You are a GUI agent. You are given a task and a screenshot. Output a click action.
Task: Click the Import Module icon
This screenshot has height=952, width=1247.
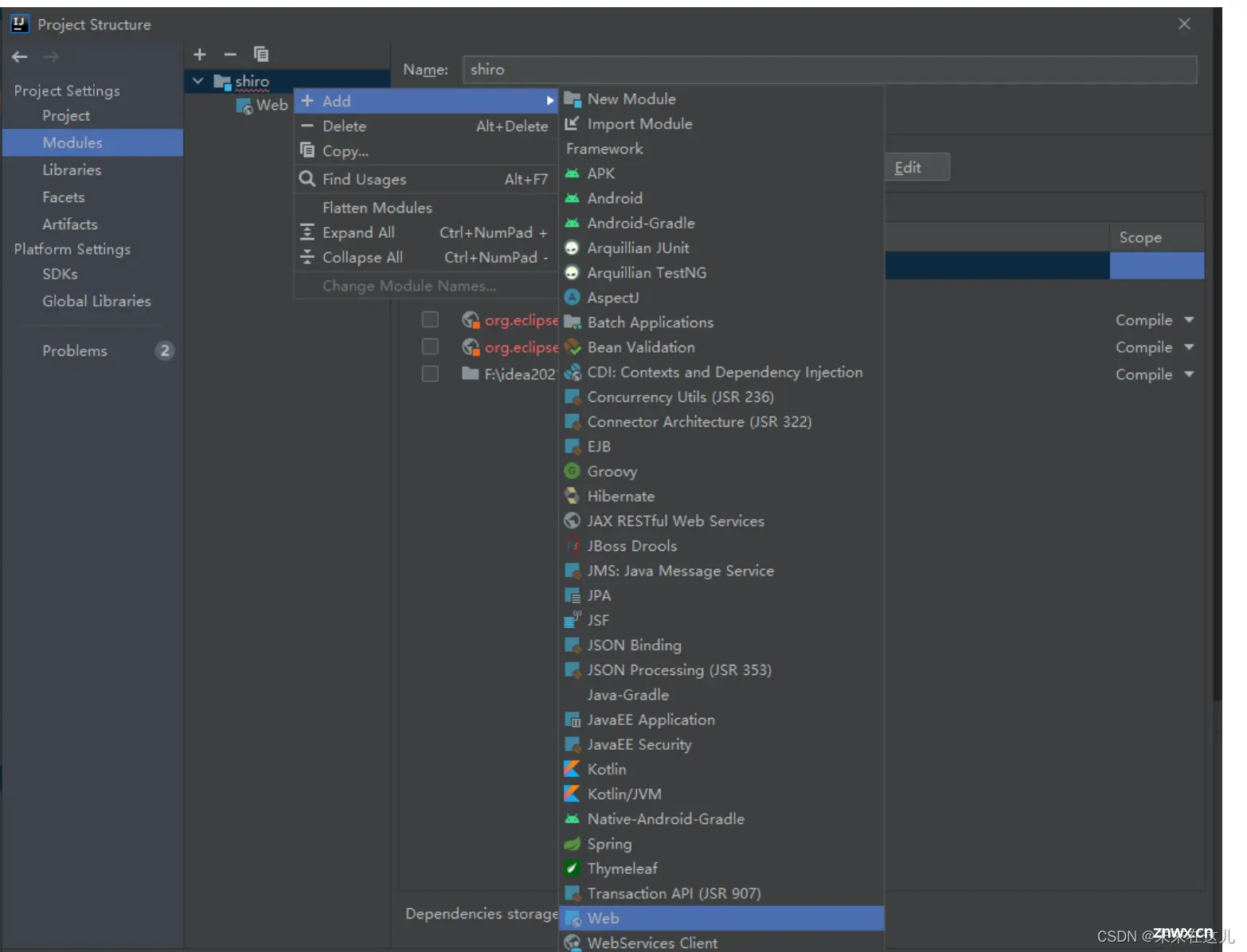pyautogui.click(x=572, y=124)
